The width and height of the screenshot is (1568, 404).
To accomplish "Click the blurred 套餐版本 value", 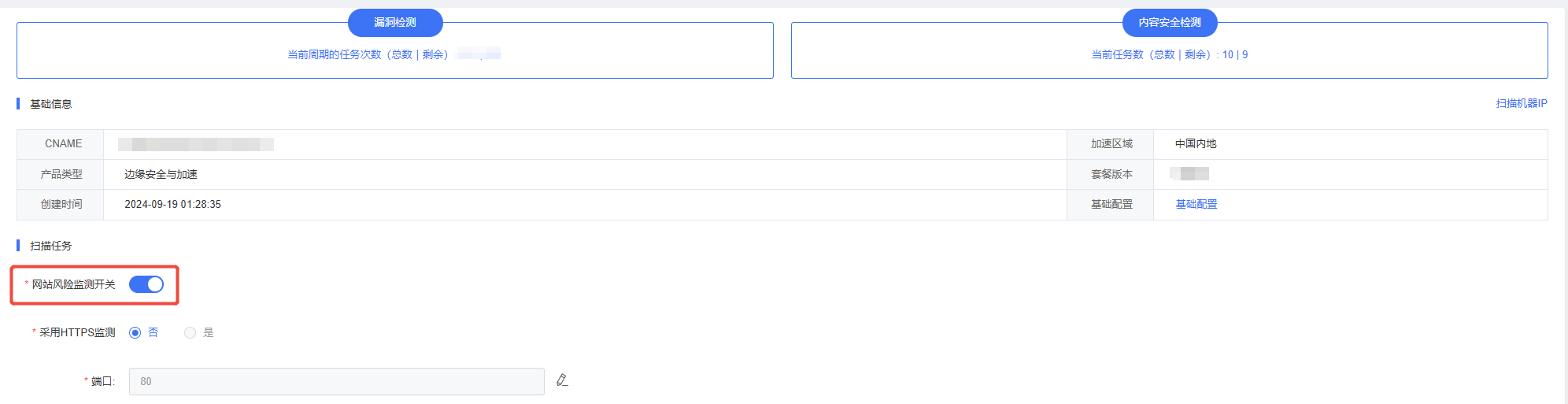I will click(1189, 174).
